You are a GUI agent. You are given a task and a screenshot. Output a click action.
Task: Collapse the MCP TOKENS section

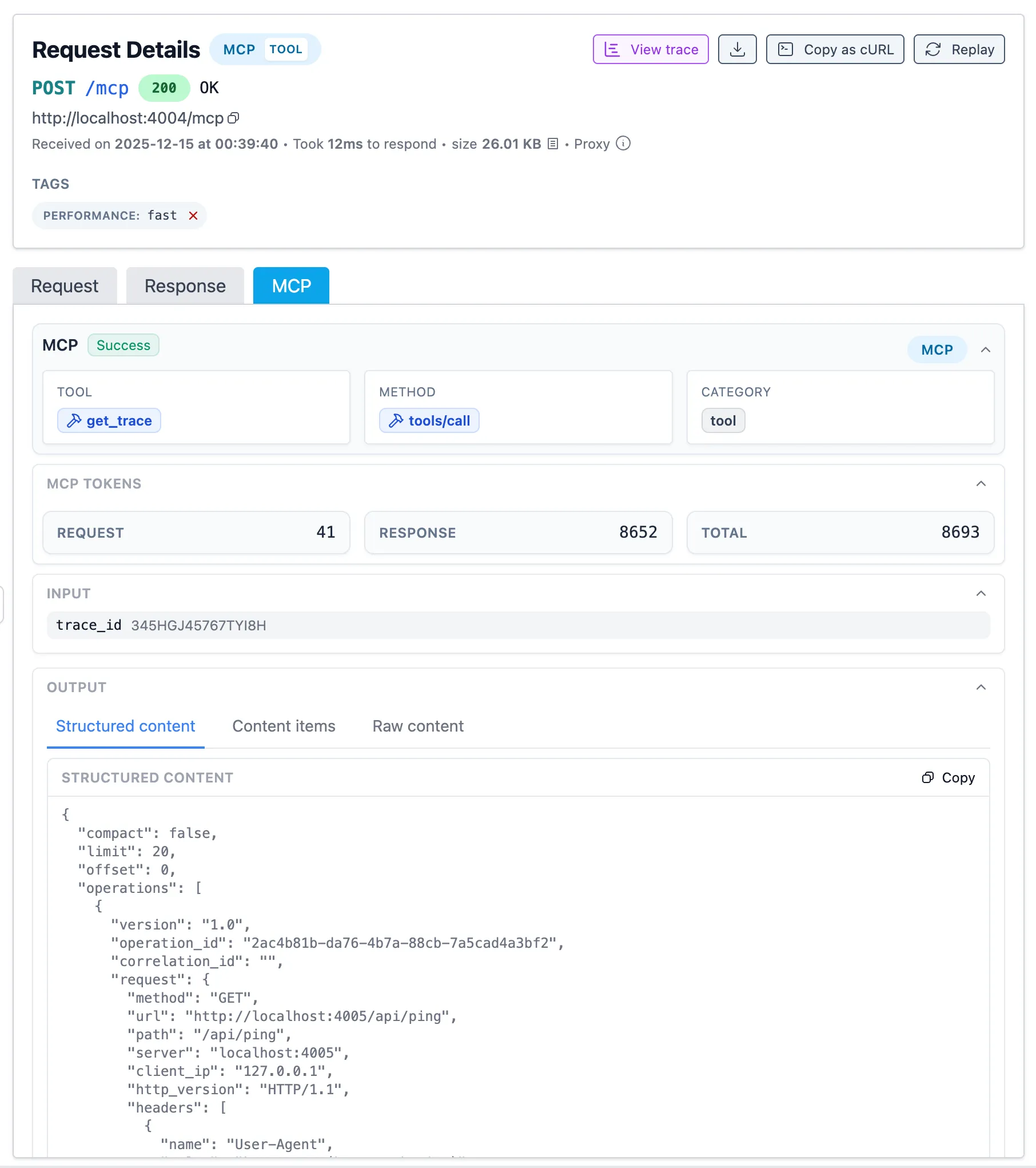(x=982, y=484)
